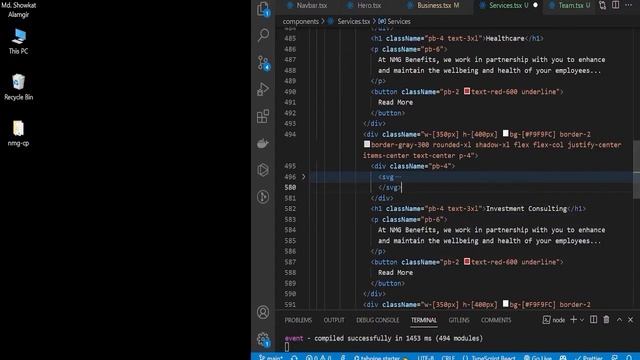Switch to Team.tsx tab
This screenshot has width=640, height=360.
click(570, 5)
